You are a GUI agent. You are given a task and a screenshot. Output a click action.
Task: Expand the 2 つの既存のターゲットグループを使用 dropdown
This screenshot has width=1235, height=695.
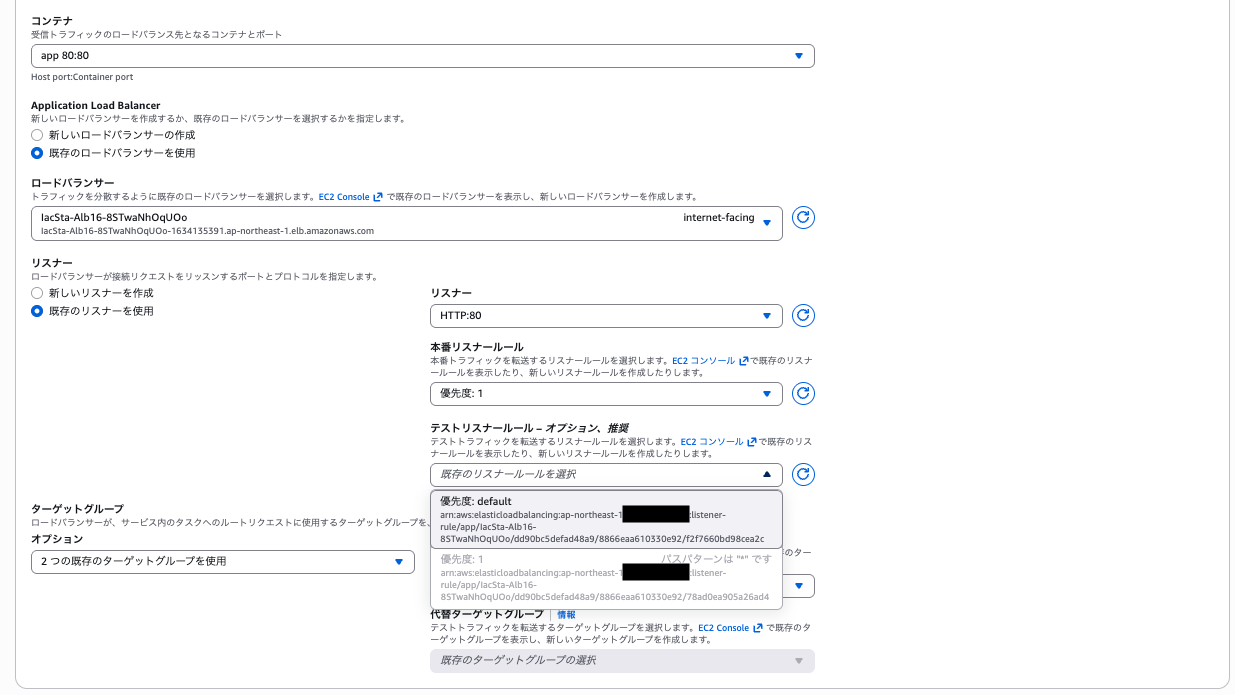coord(222,562)
